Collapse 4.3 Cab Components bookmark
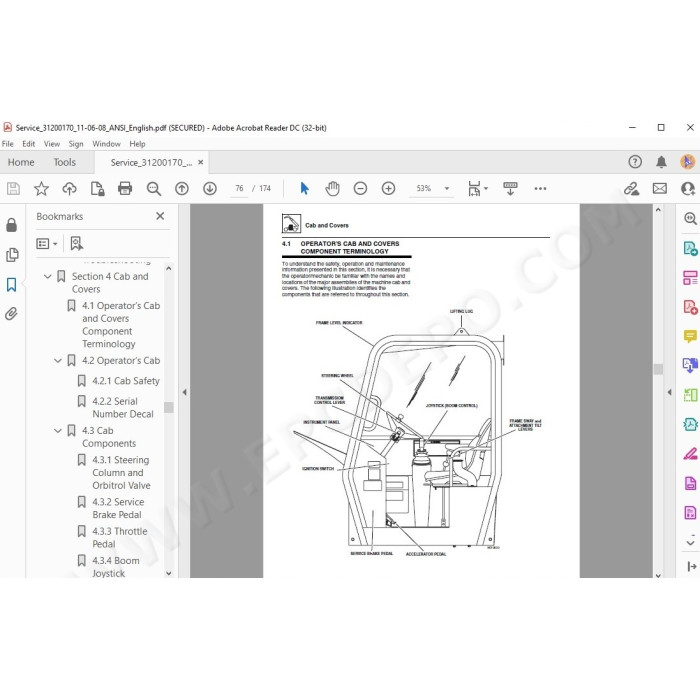The width and height of the screenshot is (700, 700). click(x=58, y=431)
